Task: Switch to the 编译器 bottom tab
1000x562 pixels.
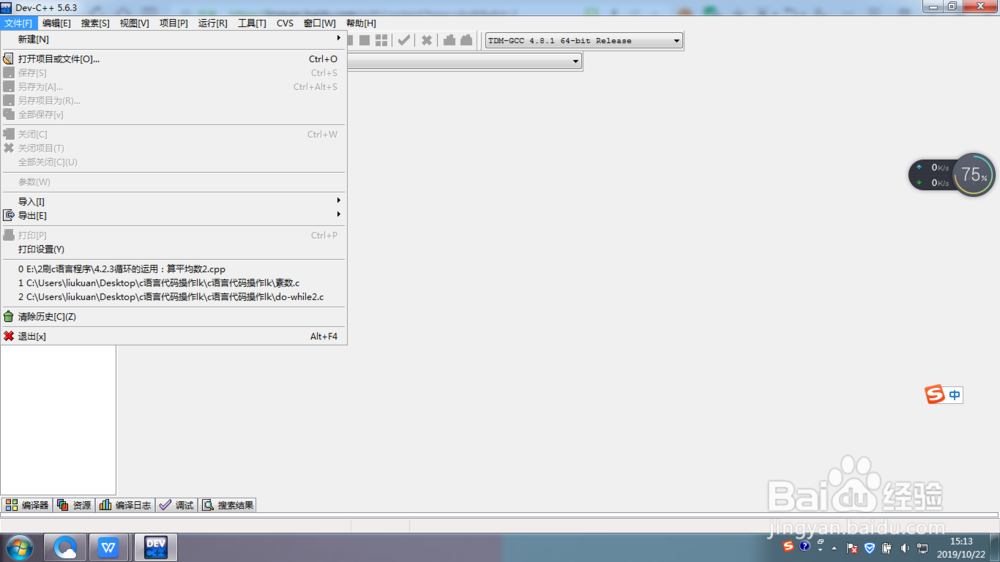Action: tap(27, 505)
